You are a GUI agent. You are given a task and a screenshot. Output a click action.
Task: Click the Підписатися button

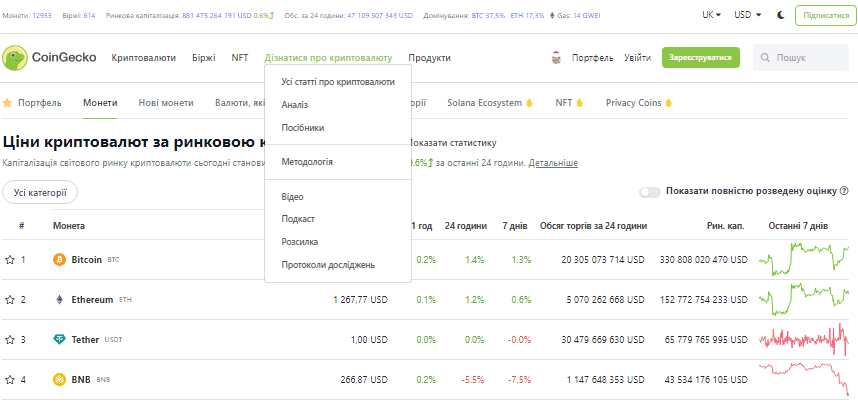[x=826, y=15]
